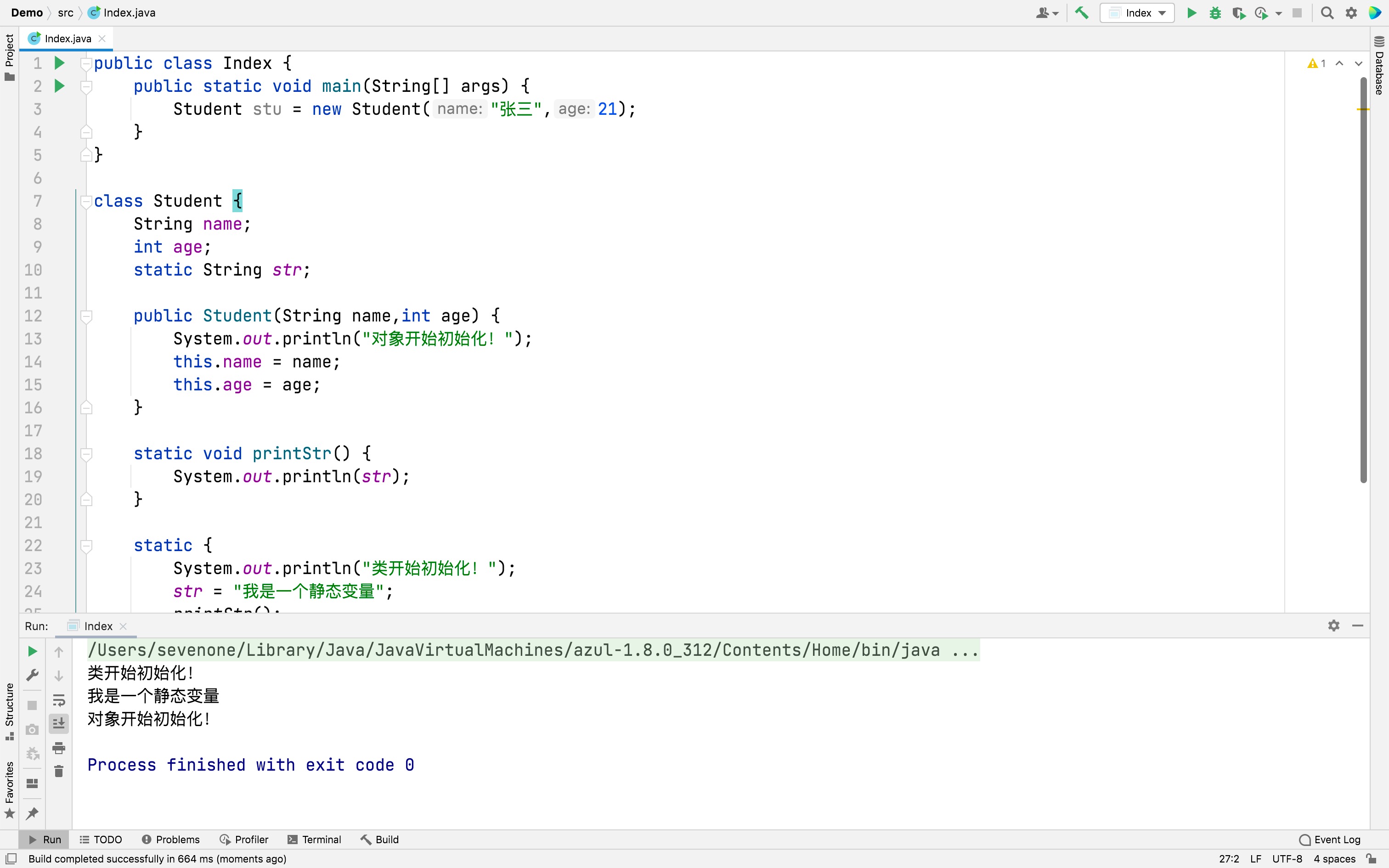Click the Build project hammer icon
The width and height of the screenshot is (1389, 868).
pos(1081,13)
